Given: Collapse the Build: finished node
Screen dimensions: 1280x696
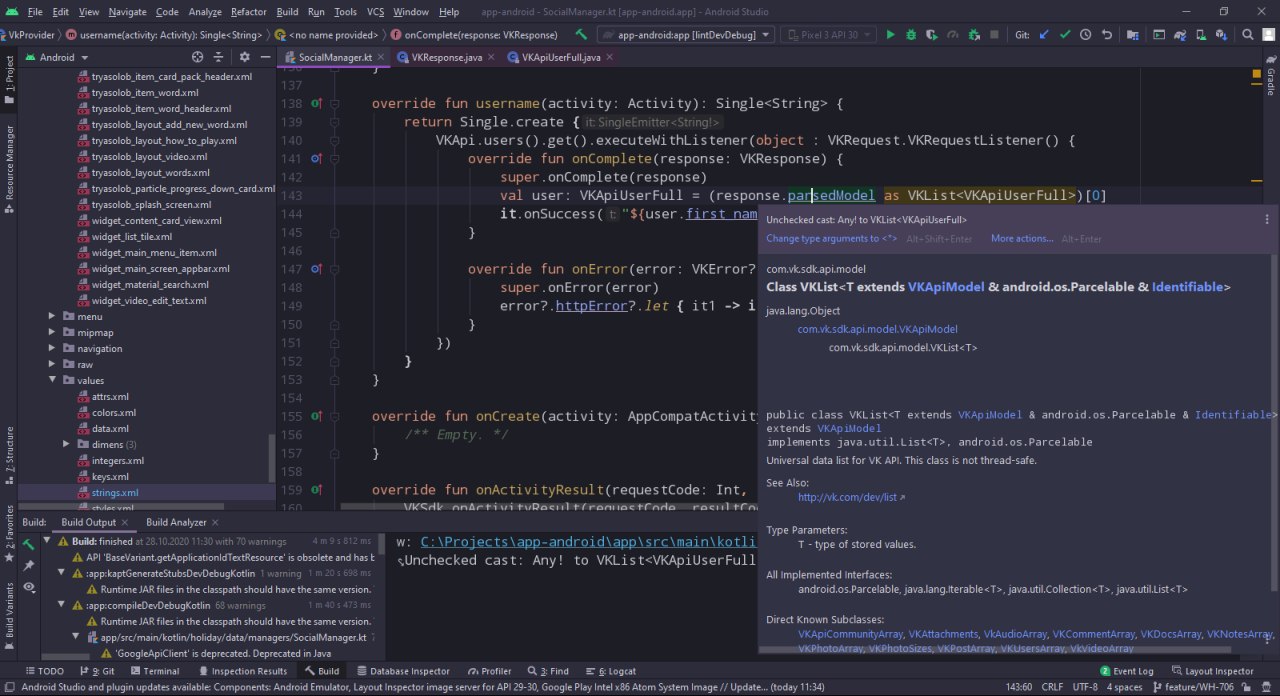Looking at the screenshot, I should pyautogui.click(x=47, y=541).
